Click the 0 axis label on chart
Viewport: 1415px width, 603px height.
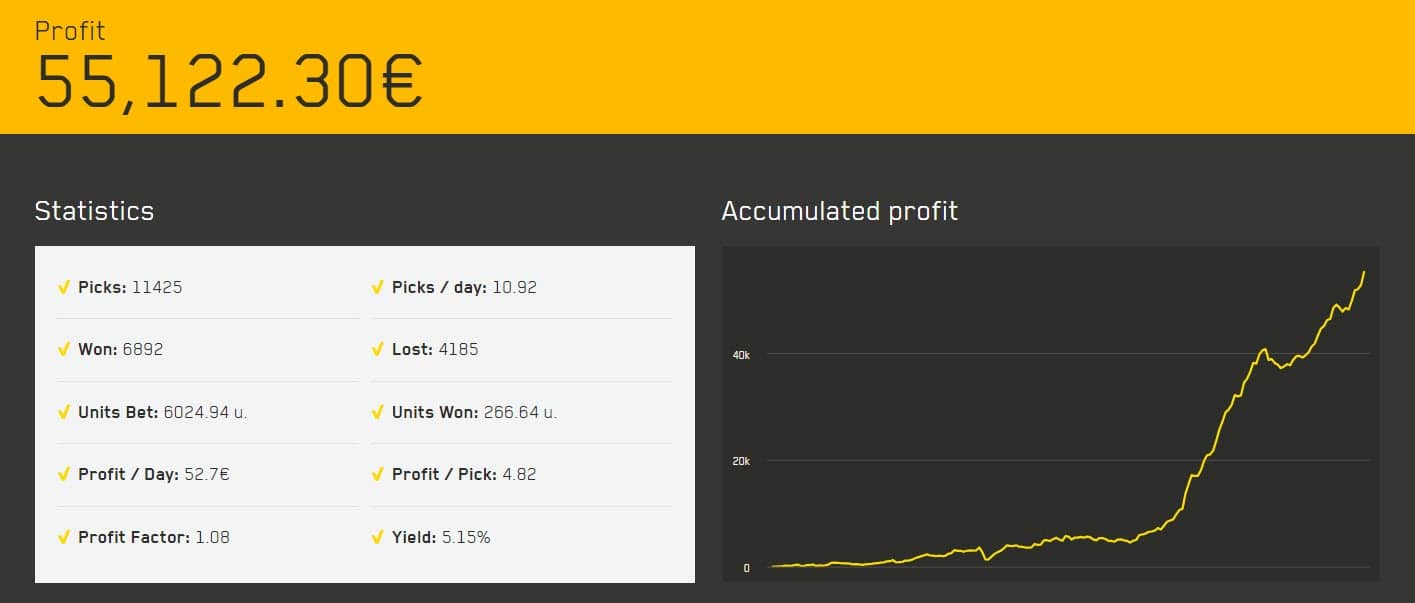click(x=746, y=568)
